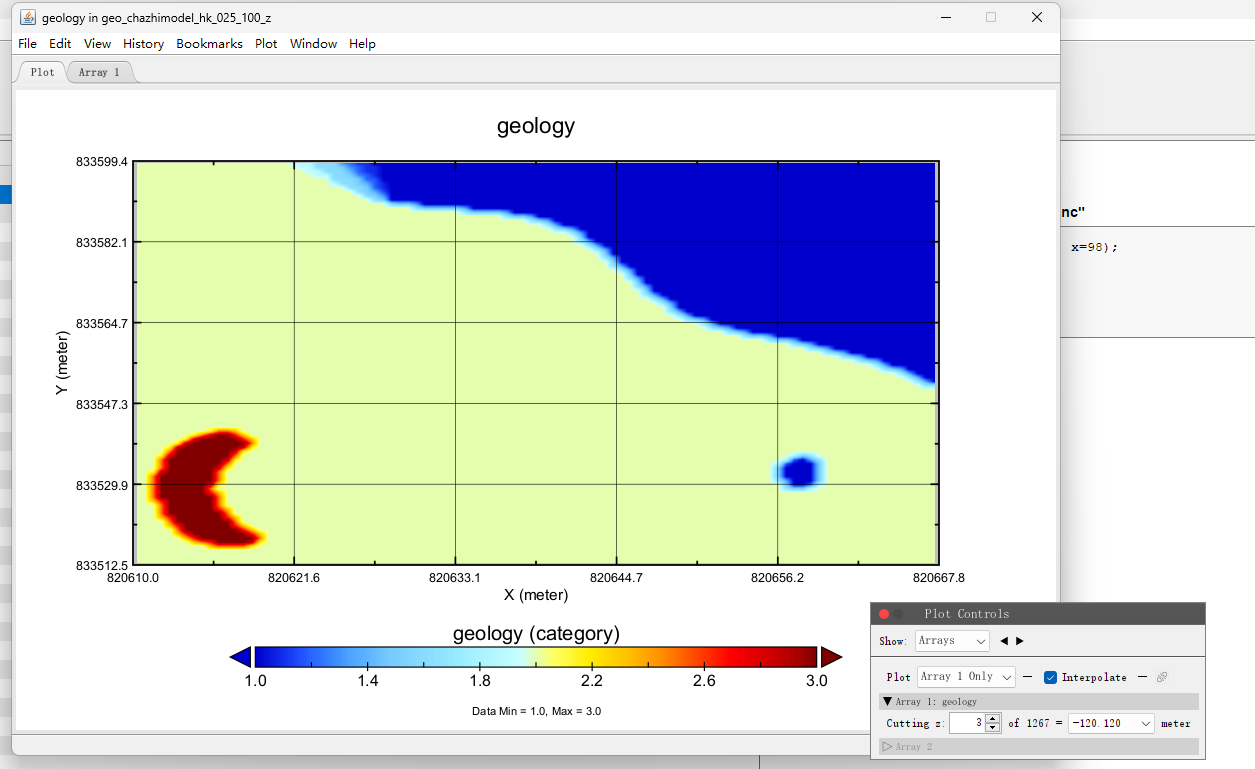The image size is (1255, 769).
Task: Increment the Cutting z stepper up arrow
Action: click(992, 718)
